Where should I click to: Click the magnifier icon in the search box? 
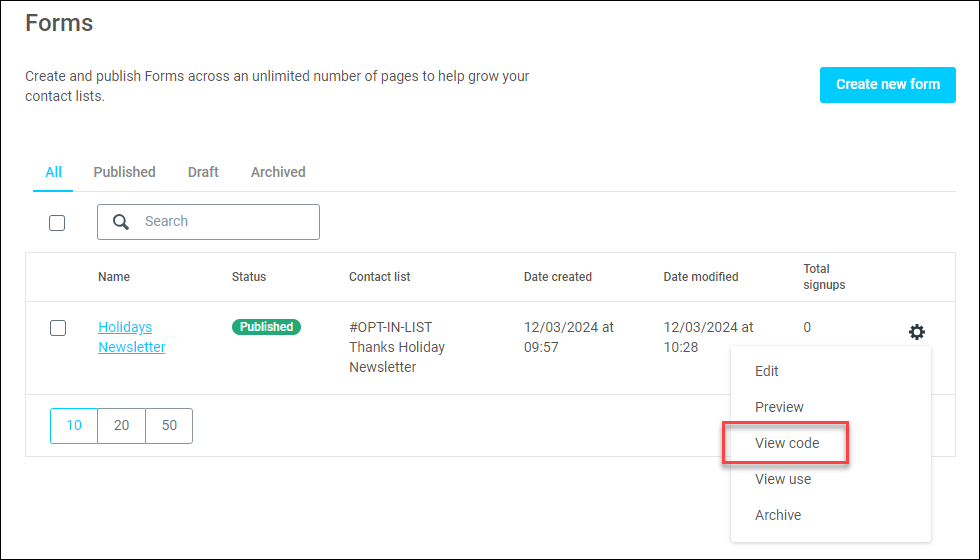coord(121,222)
